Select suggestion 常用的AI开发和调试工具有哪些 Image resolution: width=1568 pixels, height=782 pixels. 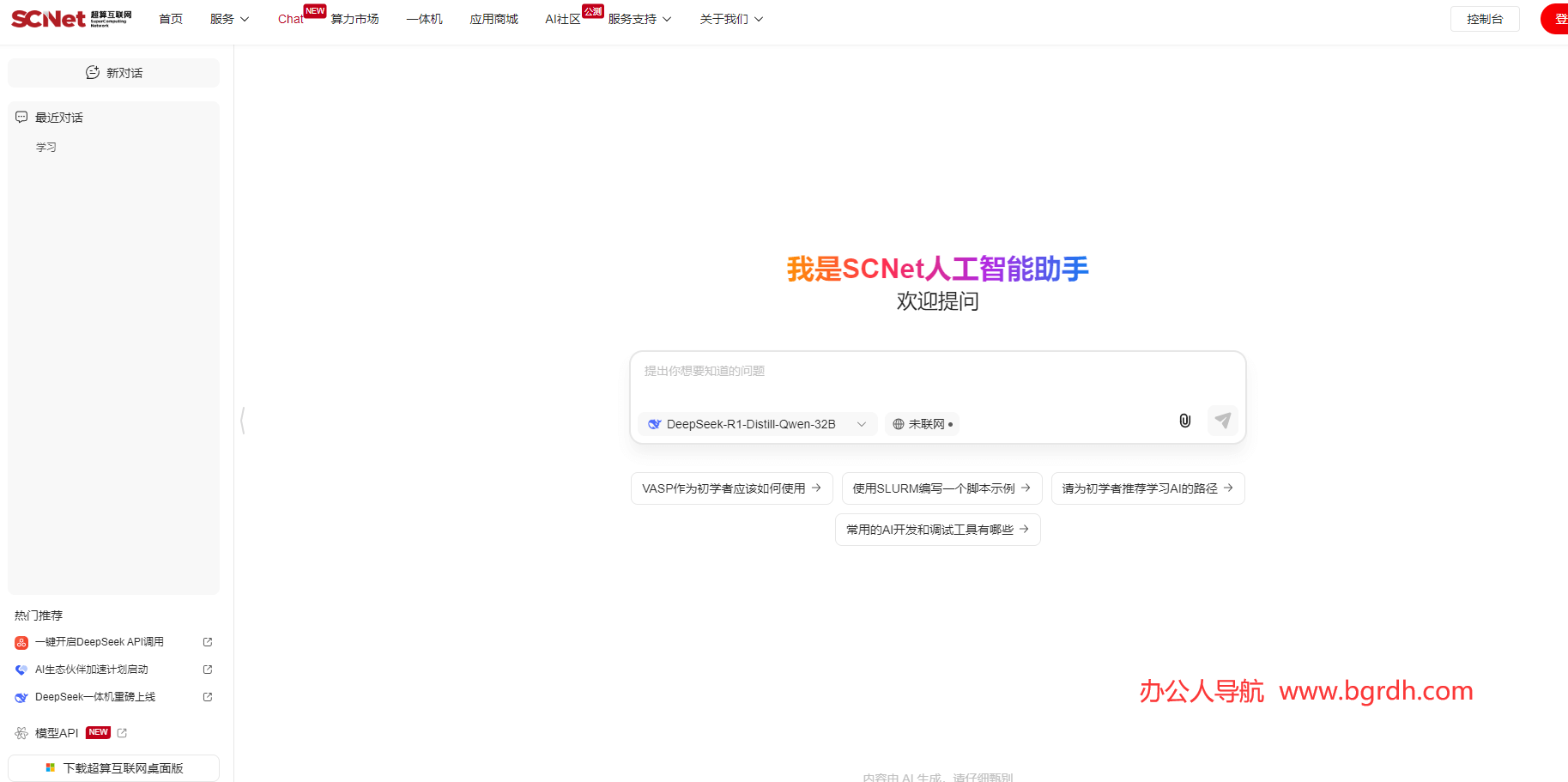[937, 530]
